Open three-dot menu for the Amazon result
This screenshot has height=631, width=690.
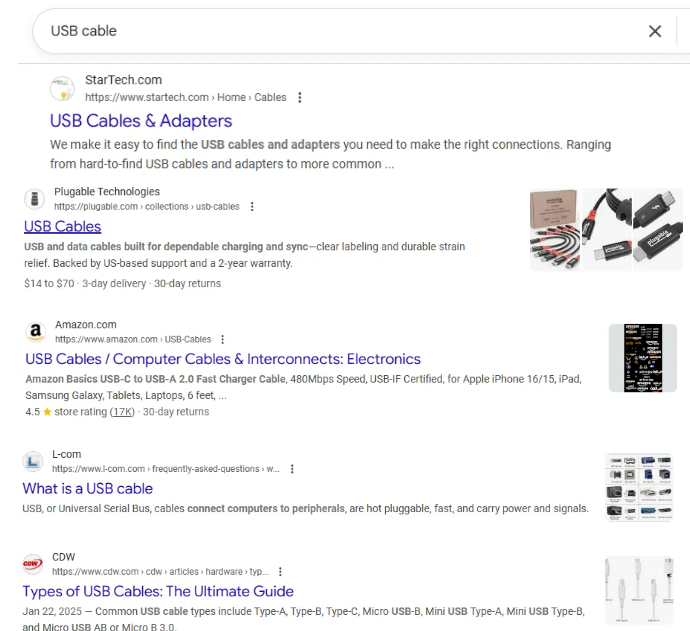tap(222, 340)
